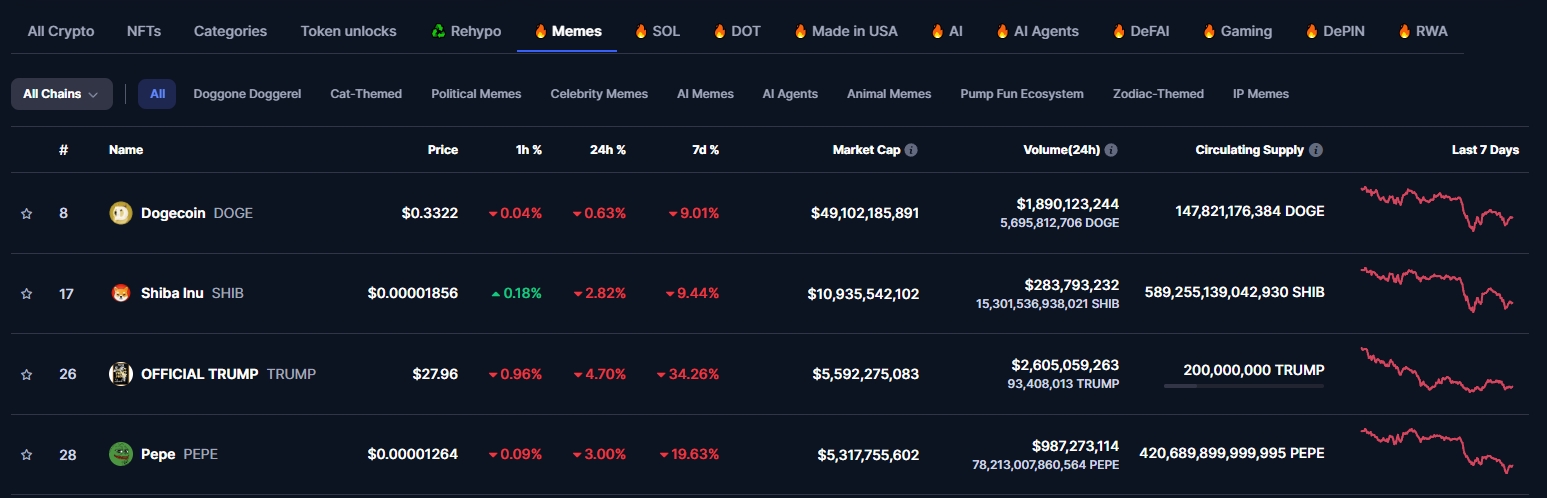Open the SOL trending tab
This screenshot has height=498, width=1547.
click(x=657, y=31)
